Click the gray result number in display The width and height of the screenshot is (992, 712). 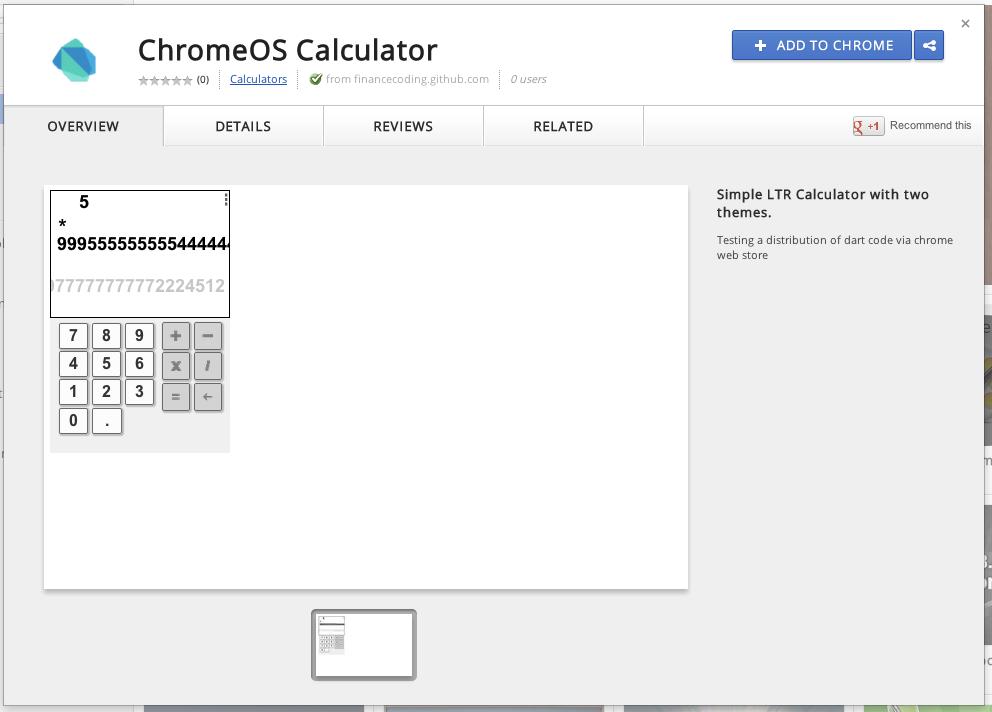(138, 286)
